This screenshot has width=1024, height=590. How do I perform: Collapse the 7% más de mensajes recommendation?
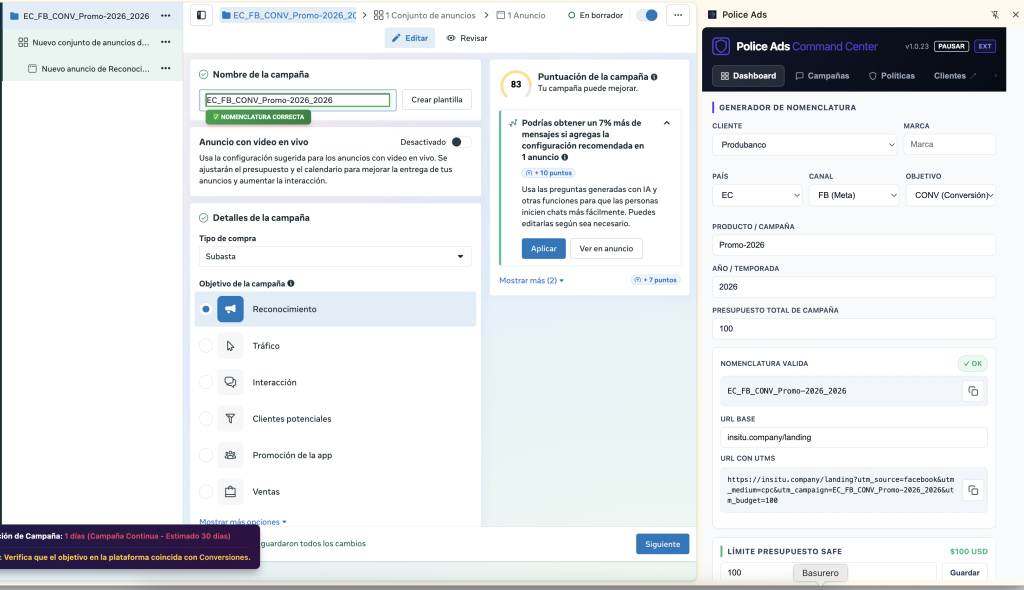click(x=667, y=123)
